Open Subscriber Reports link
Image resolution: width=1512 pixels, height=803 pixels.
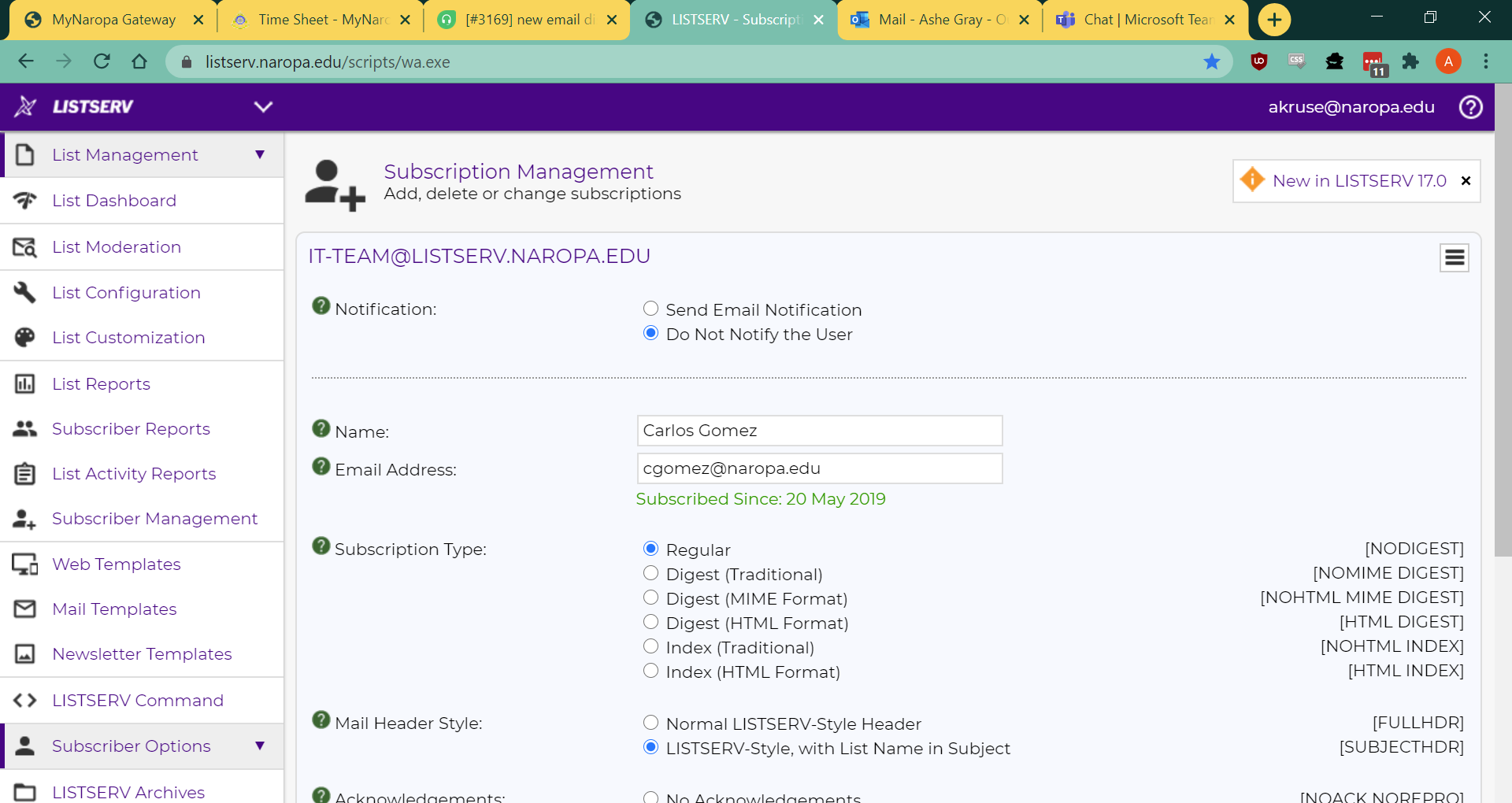(x=132, y=429)
